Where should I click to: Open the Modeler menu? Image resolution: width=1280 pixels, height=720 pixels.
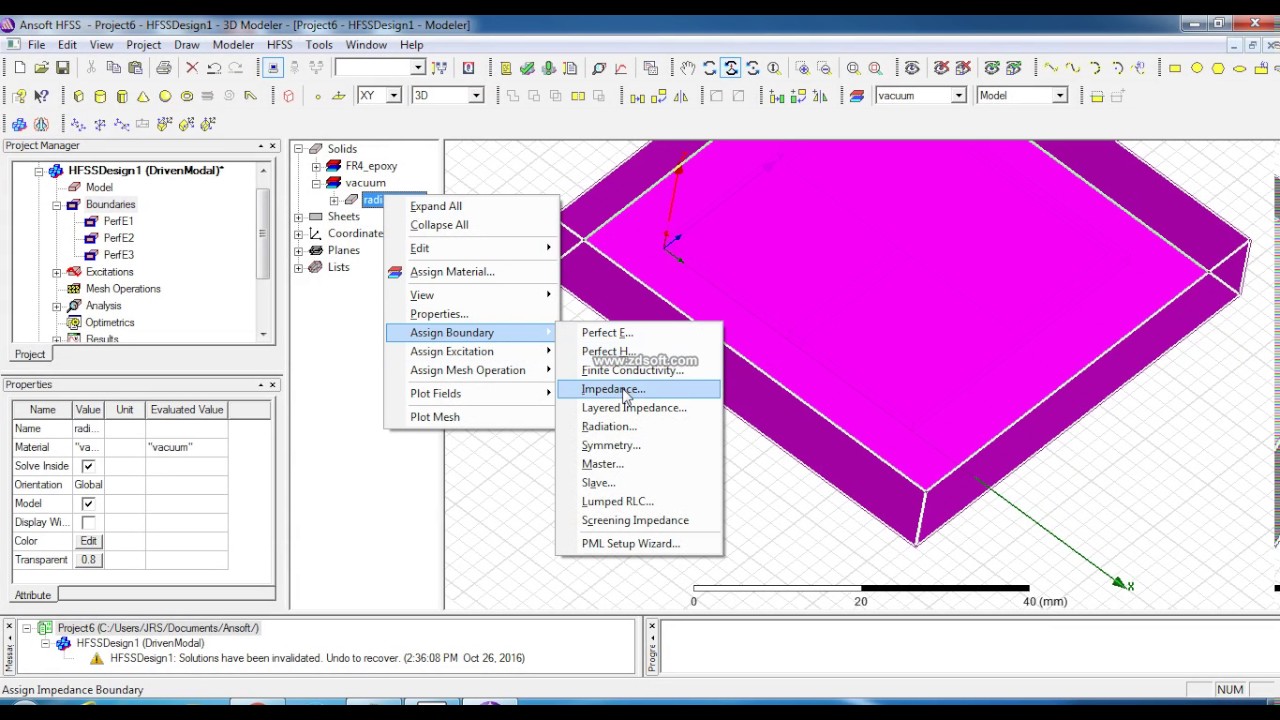(x=233, y=45)
